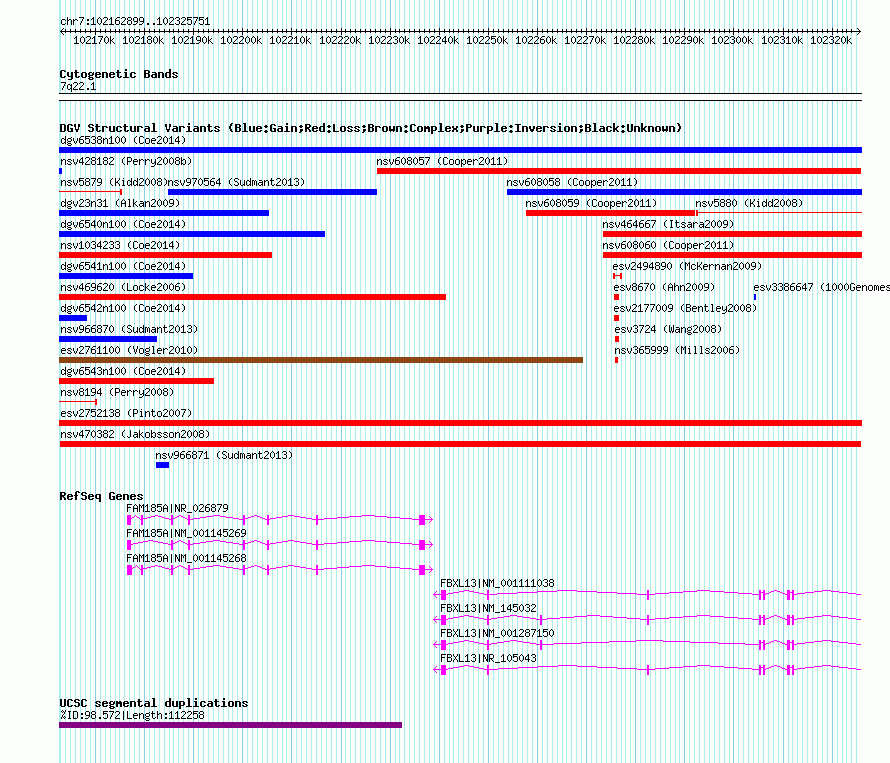Click the purple segmental duplication bar
890x763 pixels.
[230, 725]
